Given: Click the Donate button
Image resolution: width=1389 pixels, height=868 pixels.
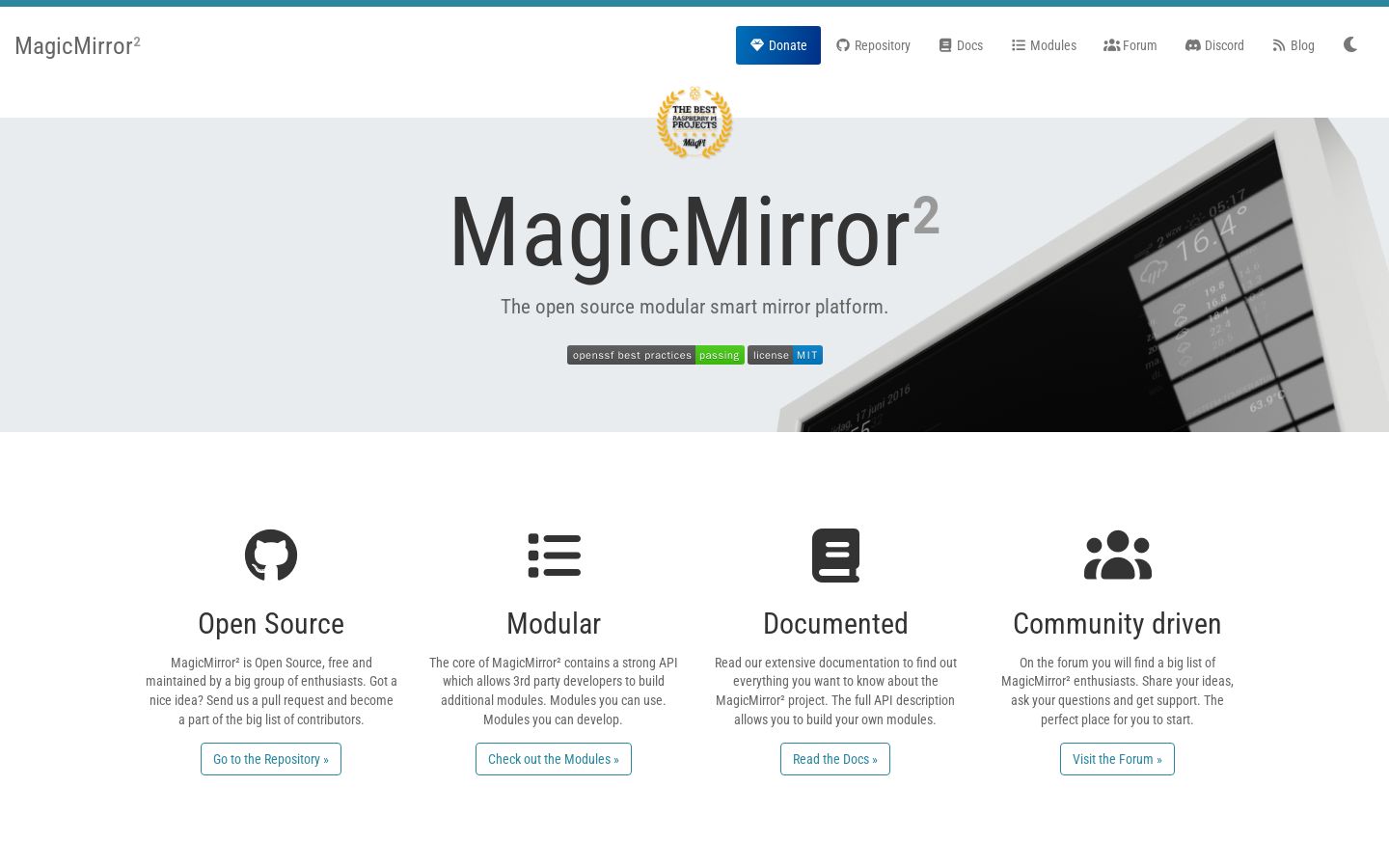Looking at the screenshot, I should coord(778,45).
